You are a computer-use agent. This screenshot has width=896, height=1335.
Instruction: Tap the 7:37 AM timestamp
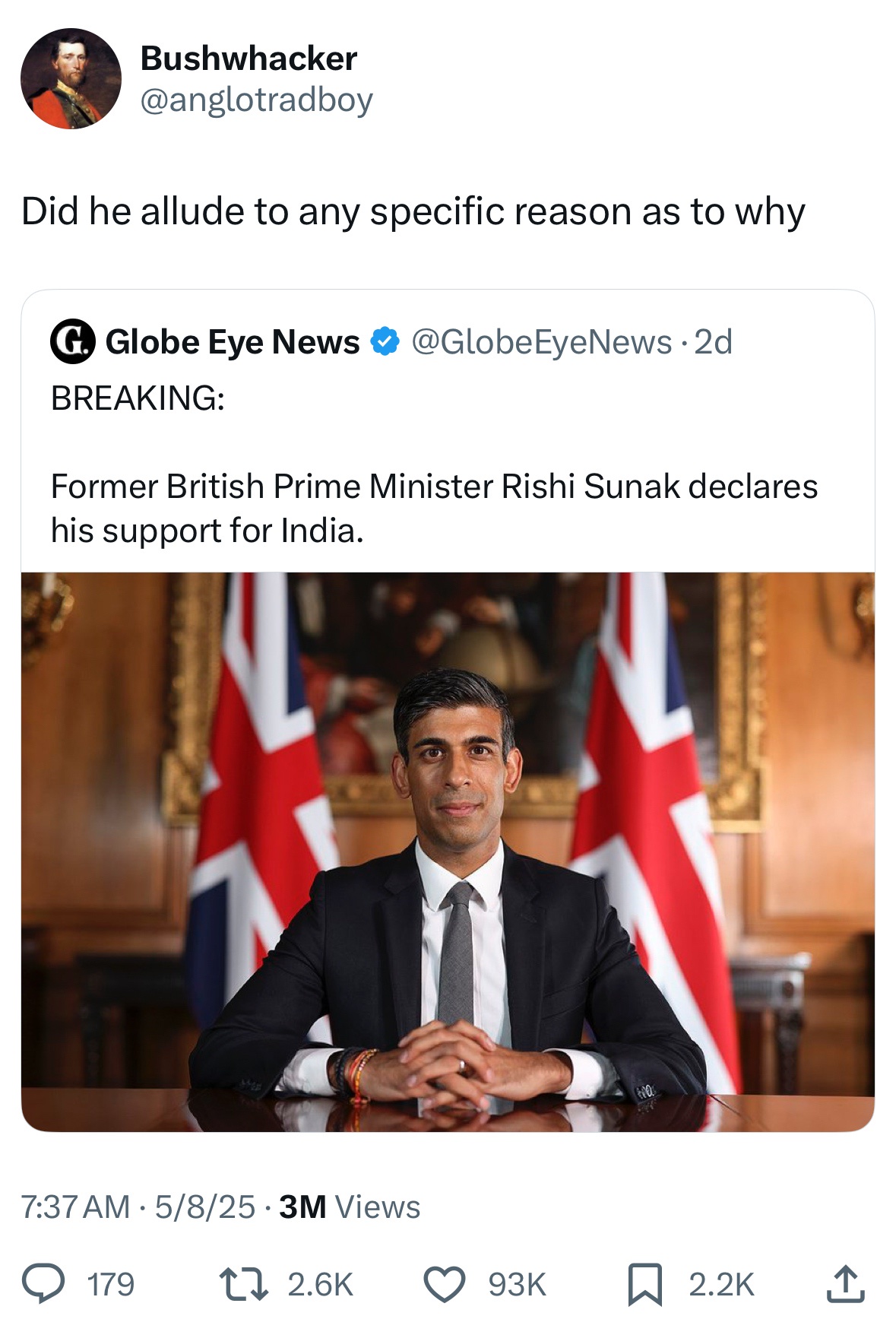[x=75, y=1207]
